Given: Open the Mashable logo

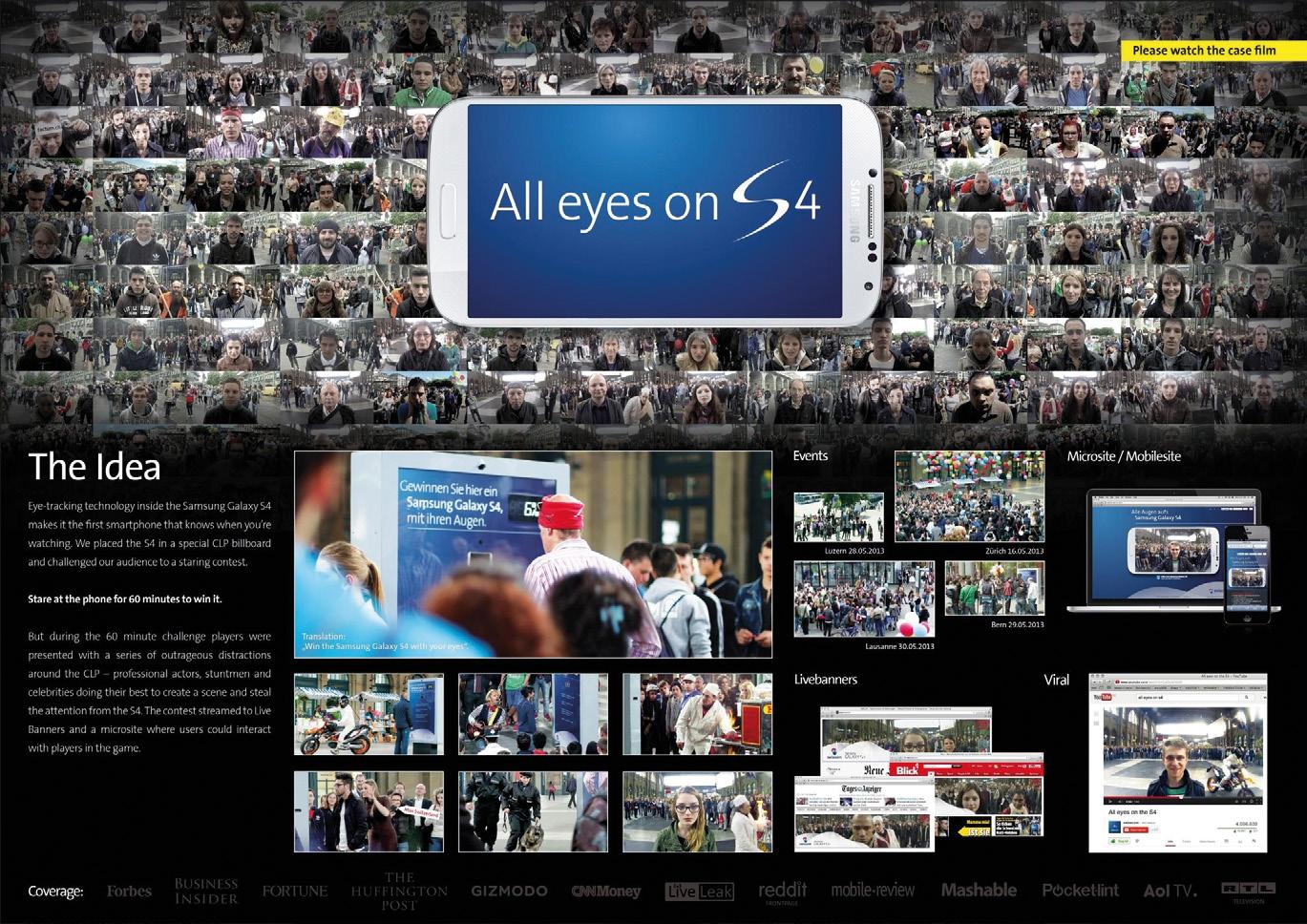Looking at the screenshot, I should [x=979, y=891].
